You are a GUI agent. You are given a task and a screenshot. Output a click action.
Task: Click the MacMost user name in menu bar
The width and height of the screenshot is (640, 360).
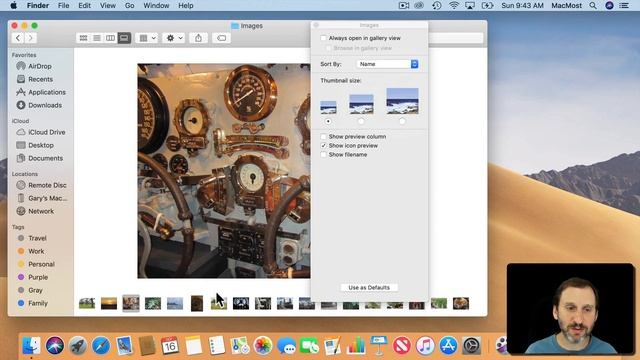coord(567,6)
